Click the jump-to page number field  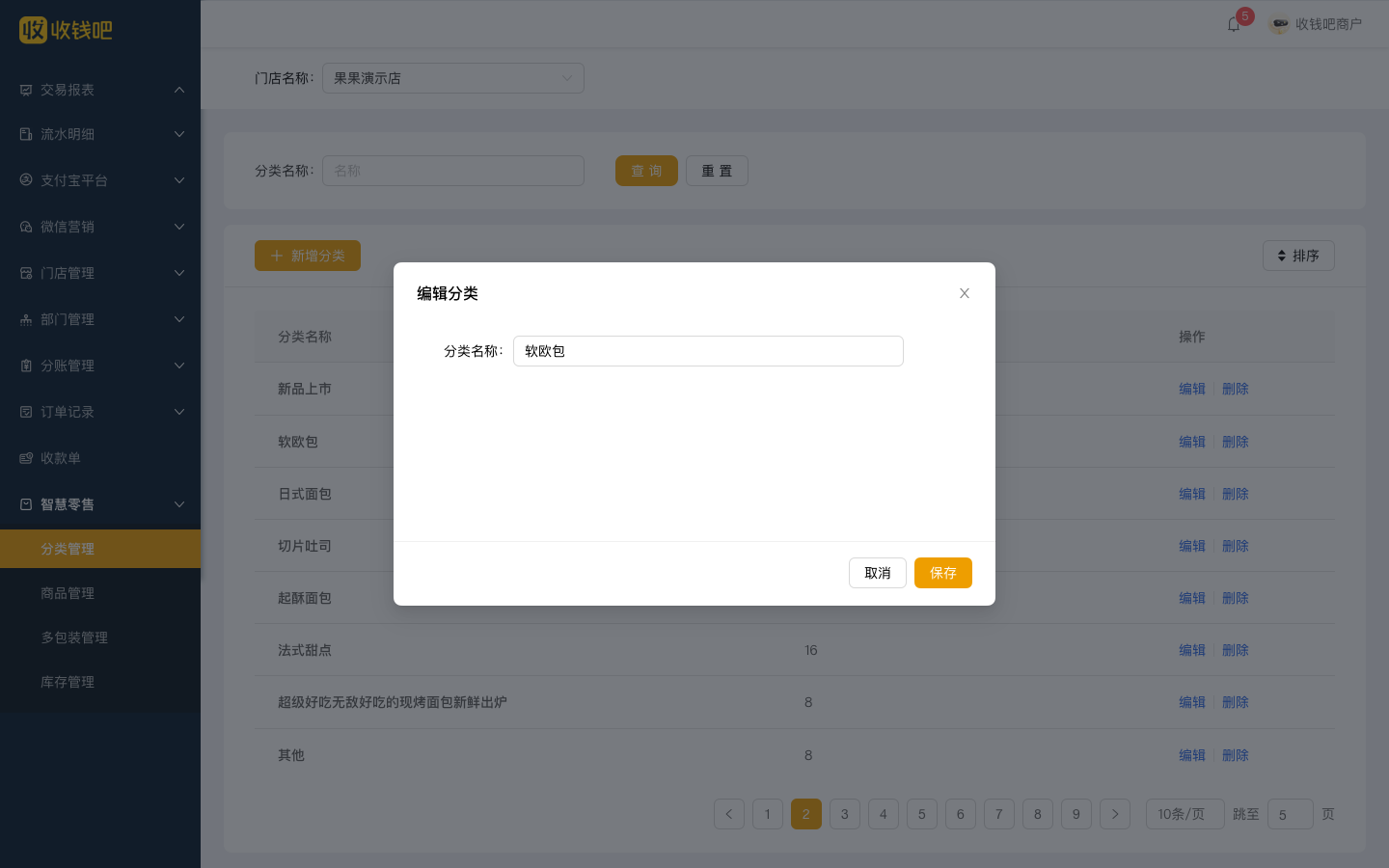pyautogui.click(x=1291, y=814)
